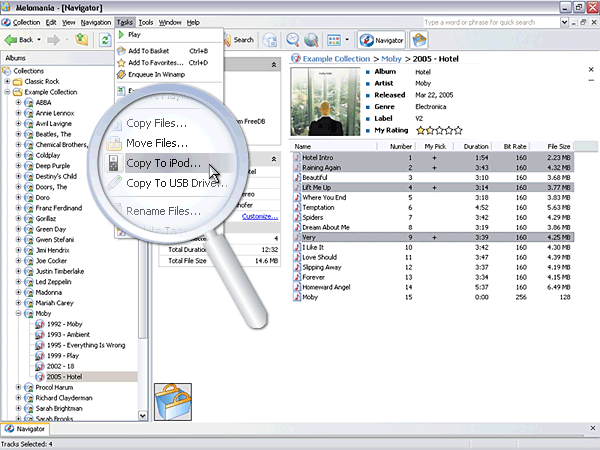Viewport: 600px width, 450px height.
Task: Open the Window menu
Action: coord(170,22)
